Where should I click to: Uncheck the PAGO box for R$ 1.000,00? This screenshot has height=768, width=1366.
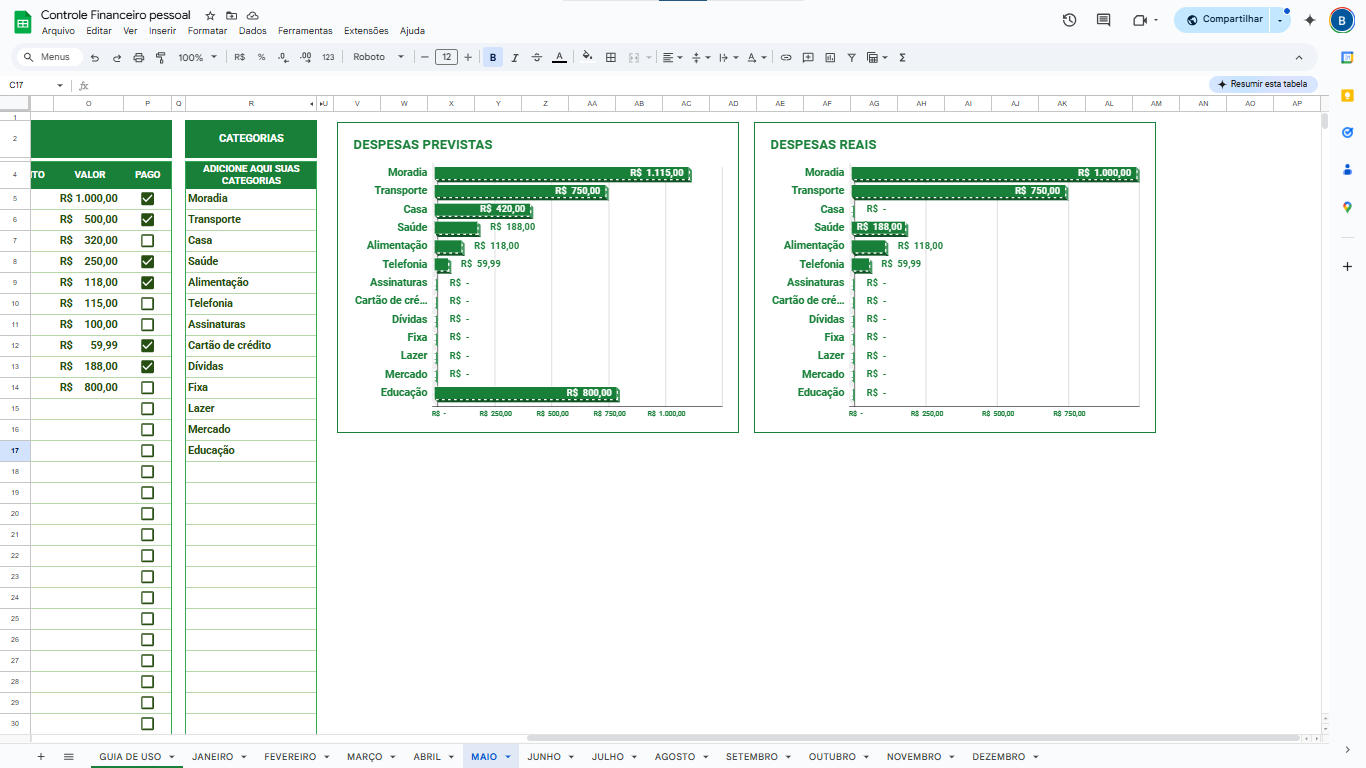pos(147,199)
